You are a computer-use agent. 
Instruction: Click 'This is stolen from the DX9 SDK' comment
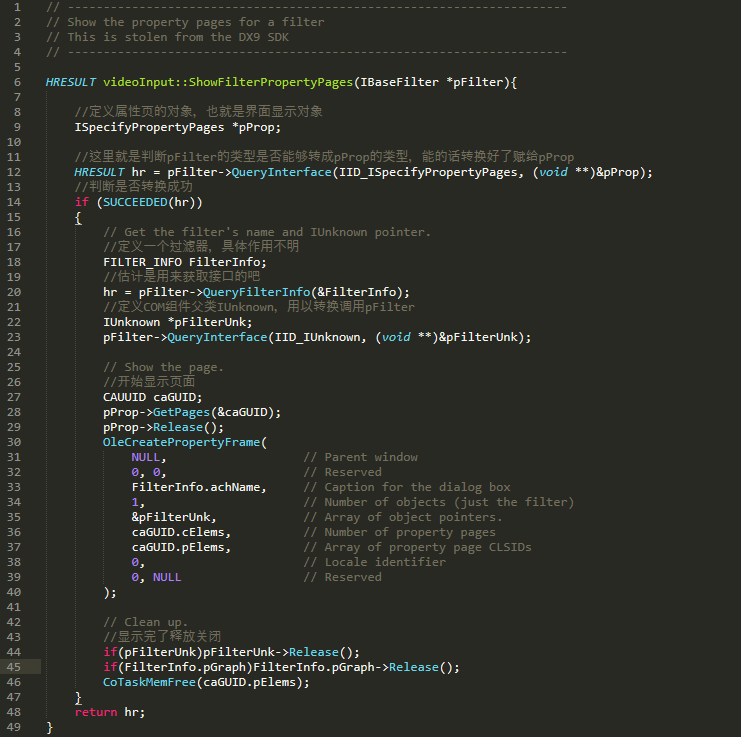click(x=178, y=37)
